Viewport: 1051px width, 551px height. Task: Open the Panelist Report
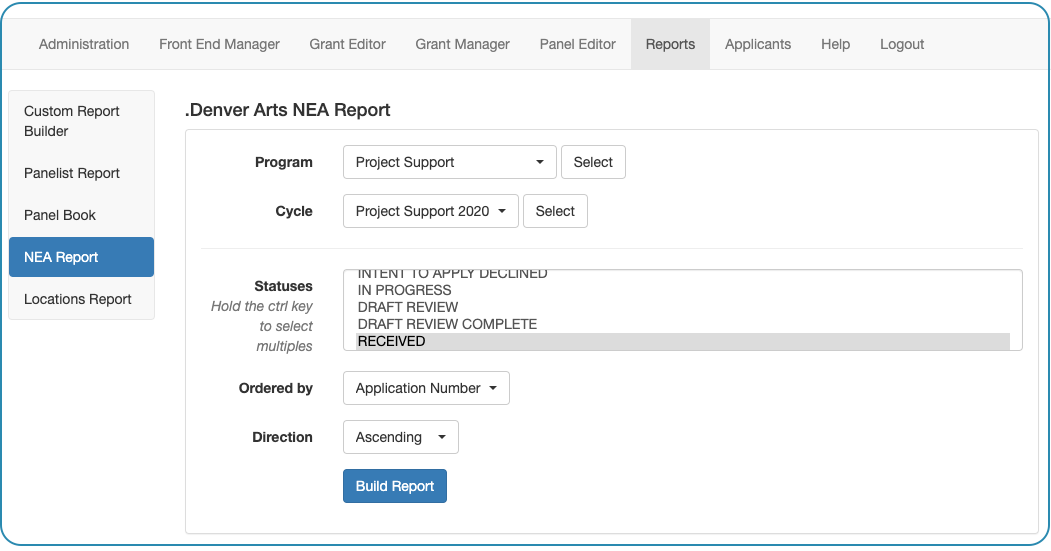pyautogui.click(x=81, y=173)
